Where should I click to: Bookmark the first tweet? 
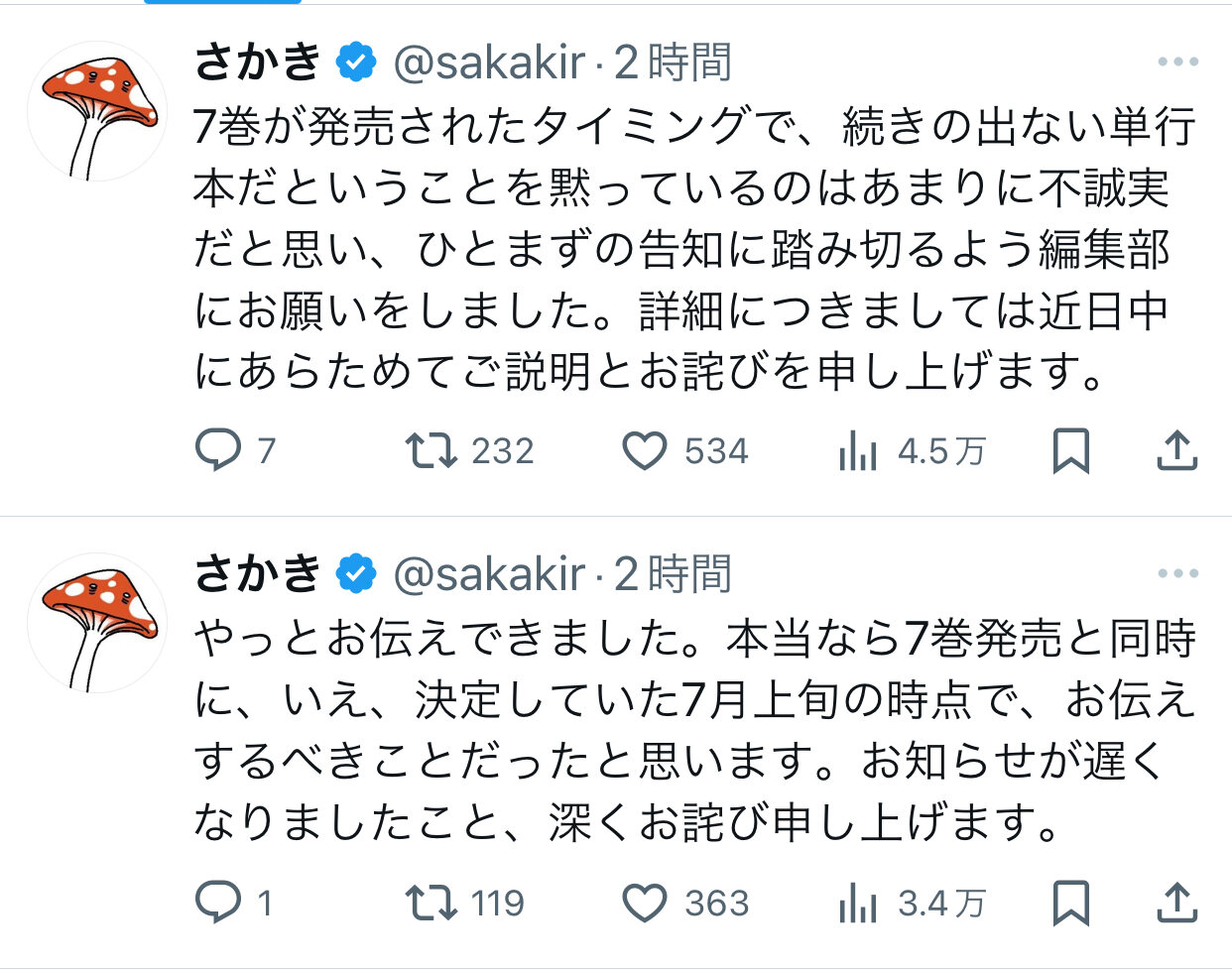(x=1071, y=451)
